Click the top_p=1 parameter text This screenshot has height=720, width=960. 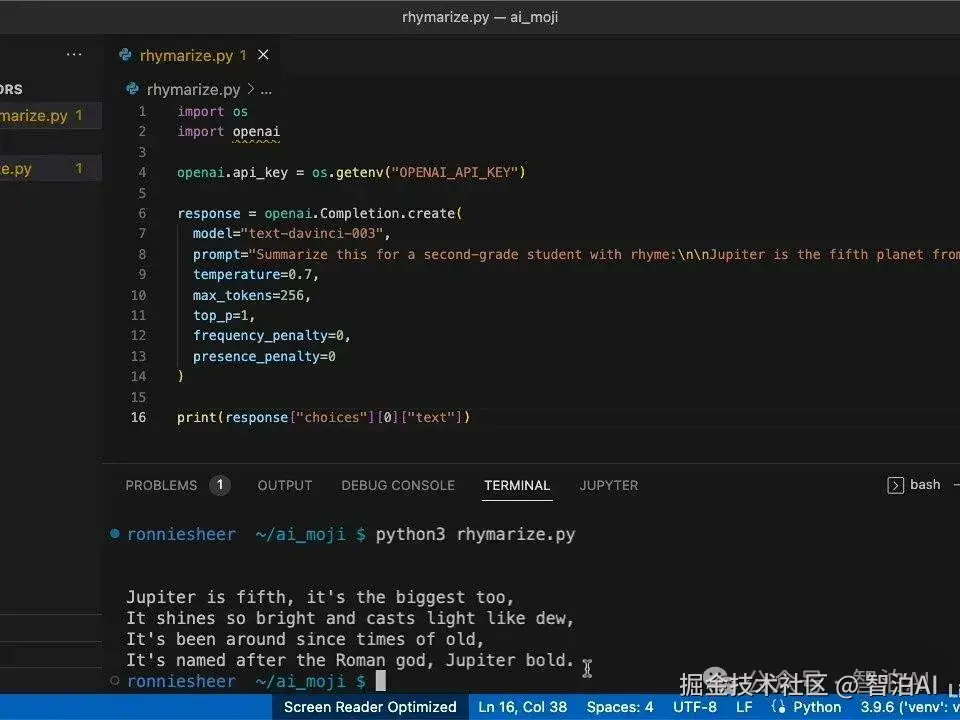223,315
